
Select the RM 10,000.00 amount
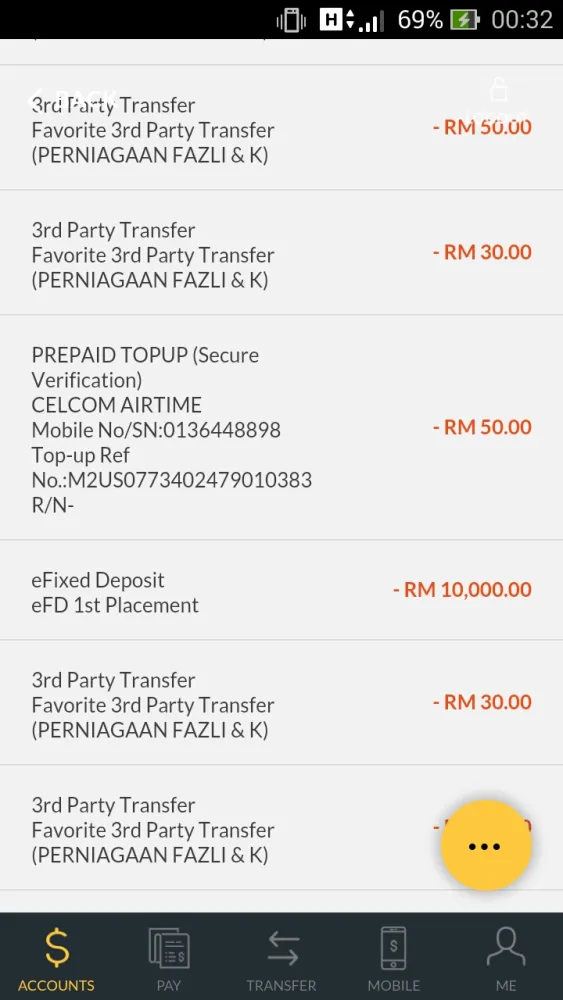[x=462, y=589]
